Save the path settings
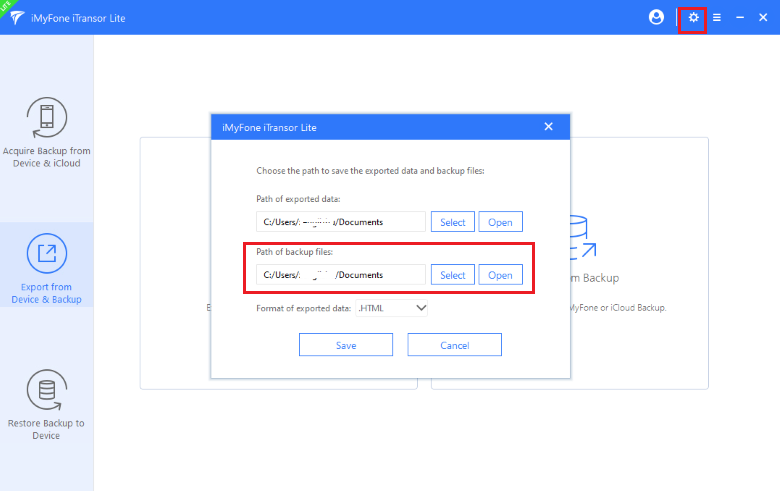Viewport: 780px width, 491px height. tap(346, 345)
